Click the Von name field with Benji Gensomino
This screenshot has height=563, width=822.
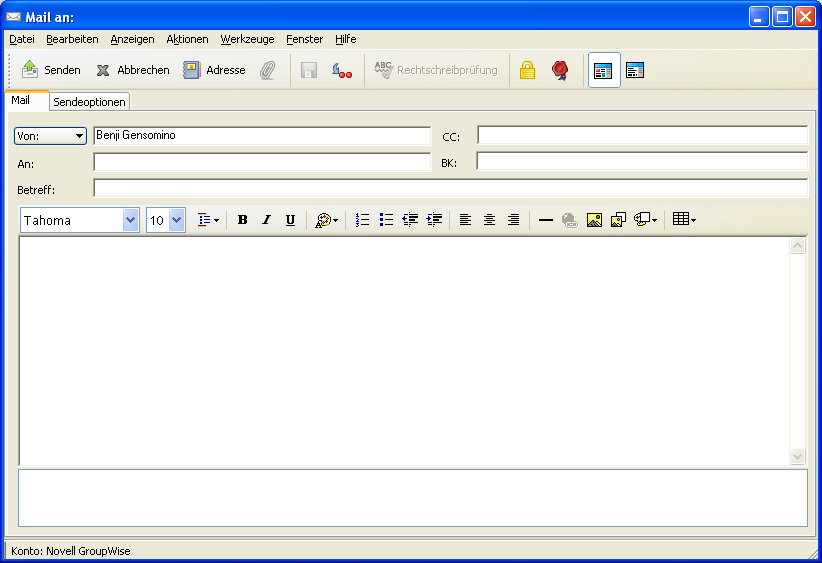[262, 135]
